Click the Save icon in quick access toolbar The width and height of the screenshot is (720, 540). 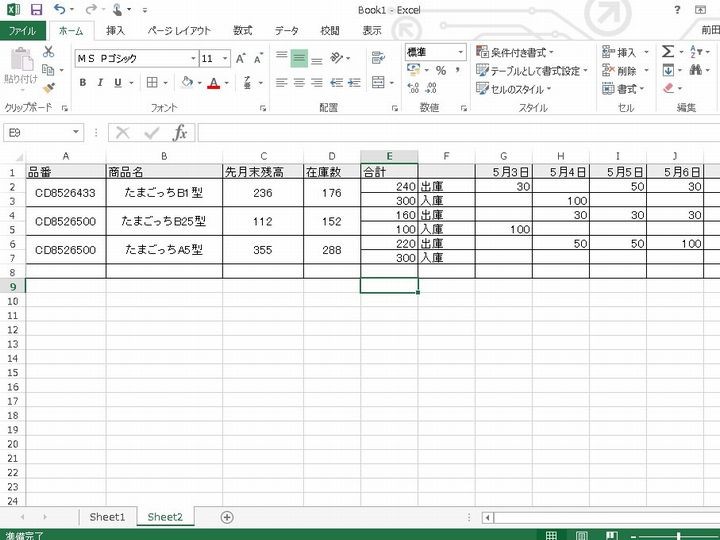[36, 10]
